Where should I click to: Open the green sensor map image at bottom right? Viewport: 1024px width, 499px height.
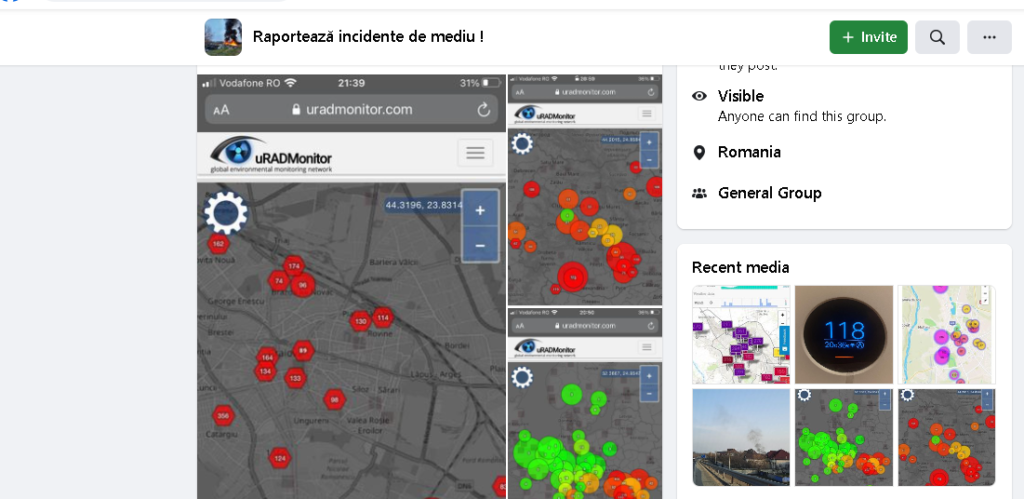585,403
